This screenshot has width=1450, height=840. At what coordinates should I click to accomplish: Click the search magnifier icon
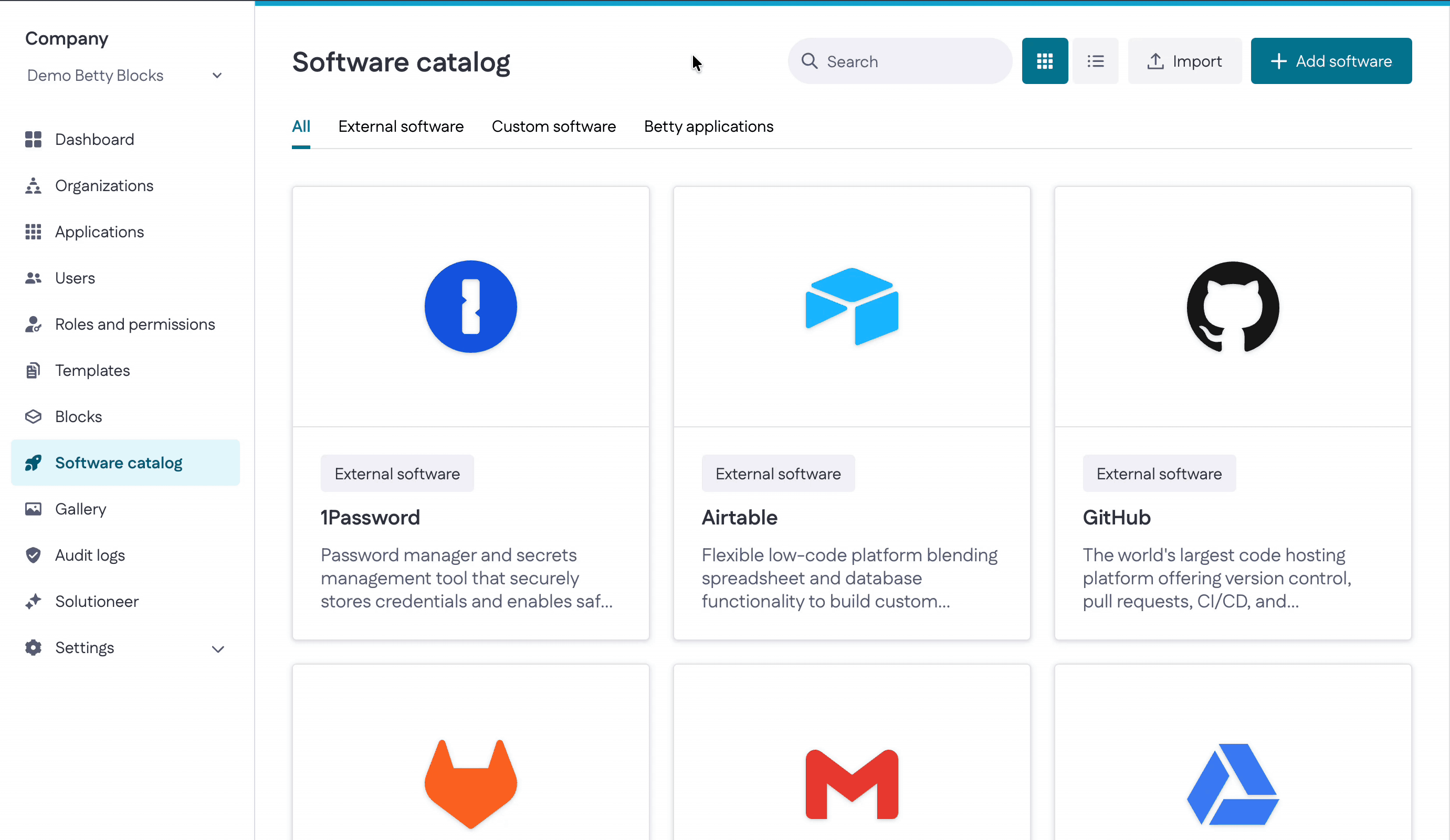tap(810, 61)
